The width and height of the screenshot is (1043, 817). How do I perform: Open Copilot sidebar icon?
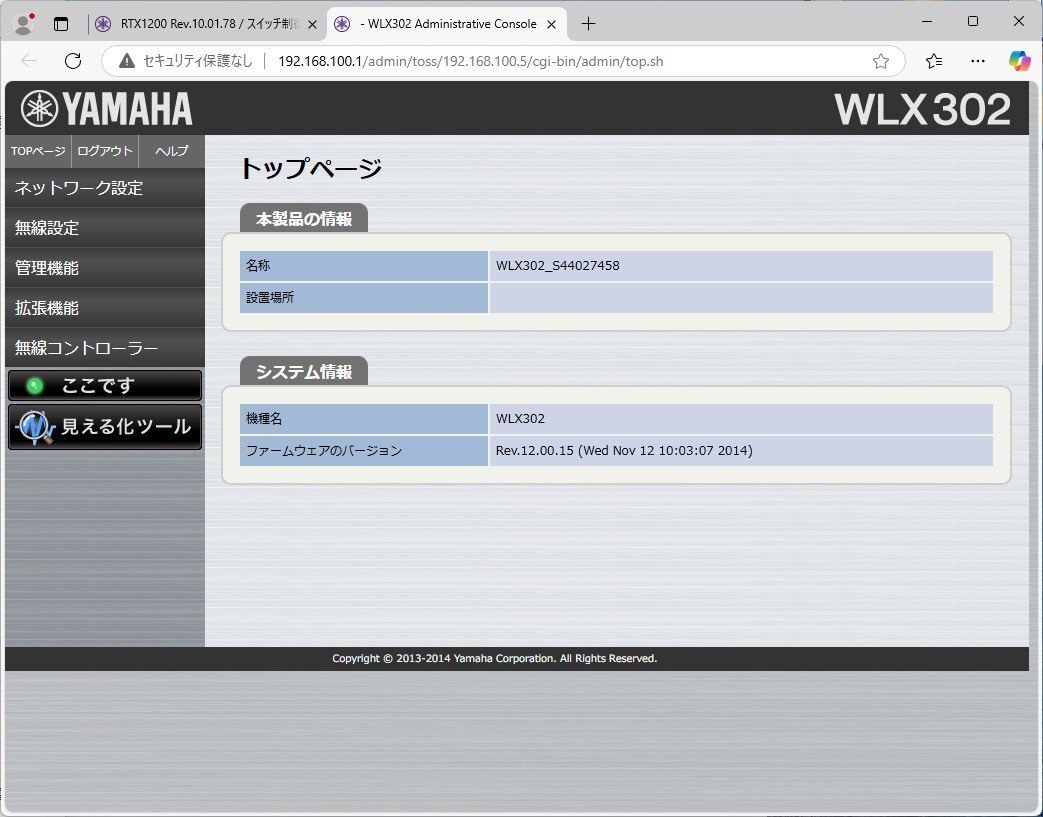click(1019, 61)
